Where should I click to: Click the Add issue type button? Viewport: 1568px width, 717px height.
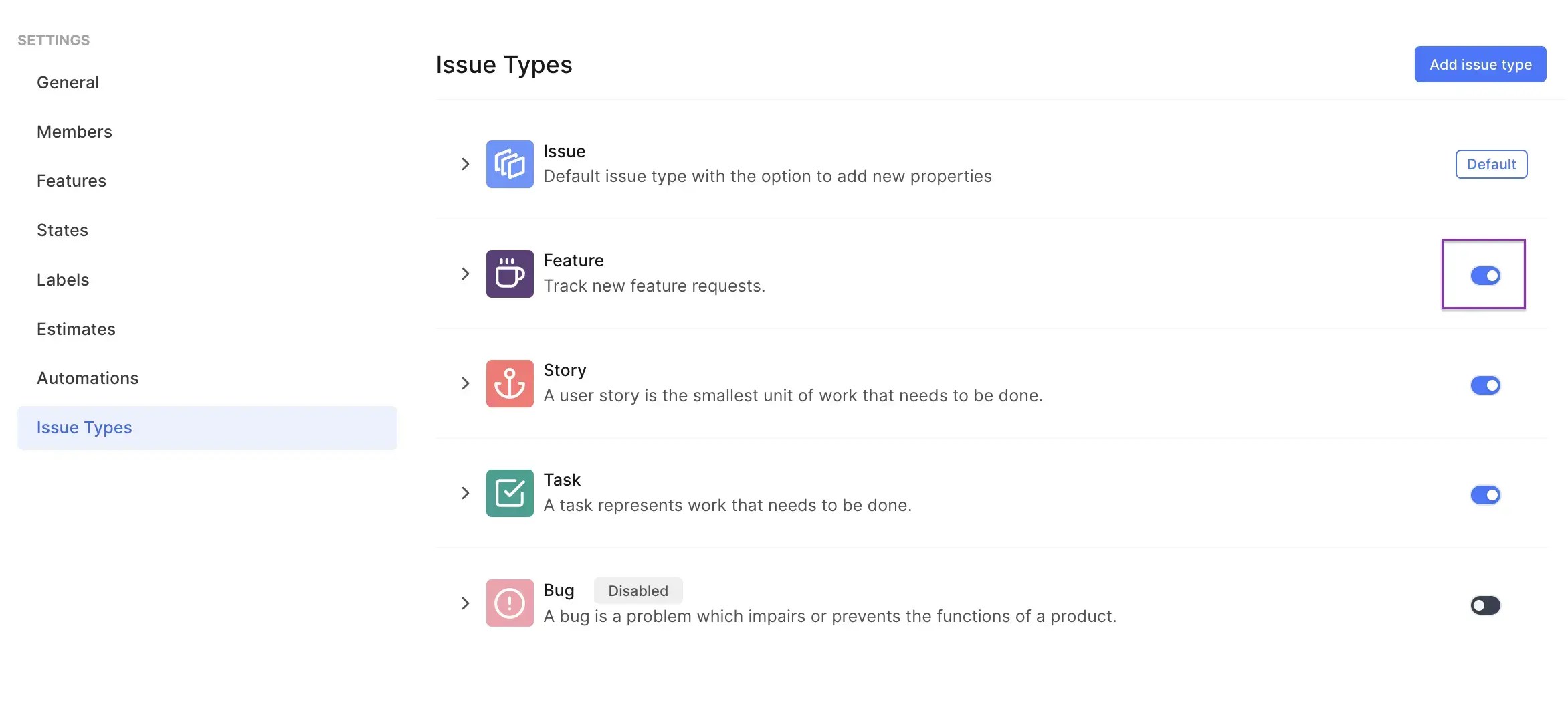pos(1480,64)
